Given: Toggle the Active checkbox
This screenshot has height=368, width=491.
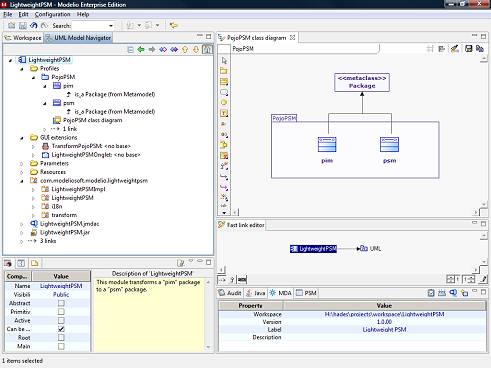Looking at the screenshot, I should click(61, 320).
